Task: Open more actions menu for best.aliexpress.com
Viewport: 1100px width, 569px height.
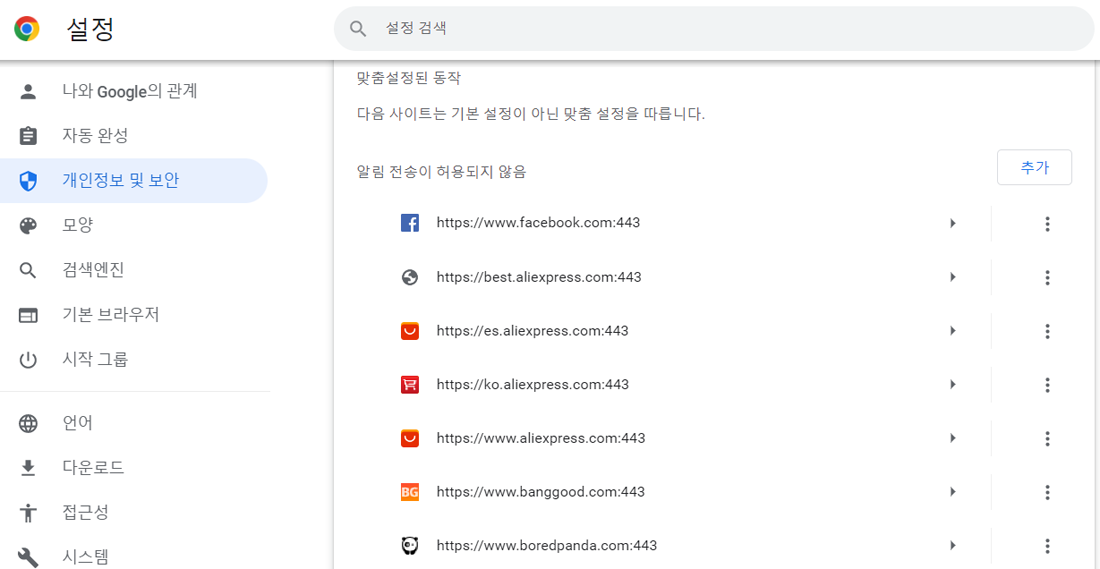Action: (x=1047, y=278)
